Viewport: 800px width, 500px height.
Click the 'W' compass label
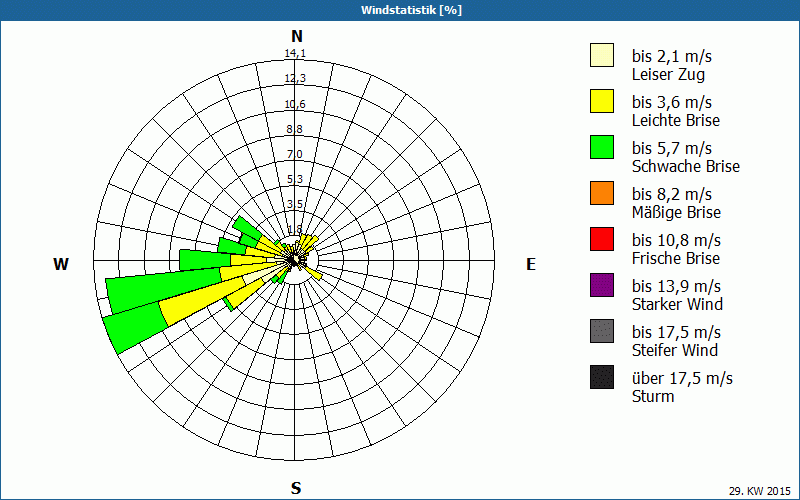(61, 264)
